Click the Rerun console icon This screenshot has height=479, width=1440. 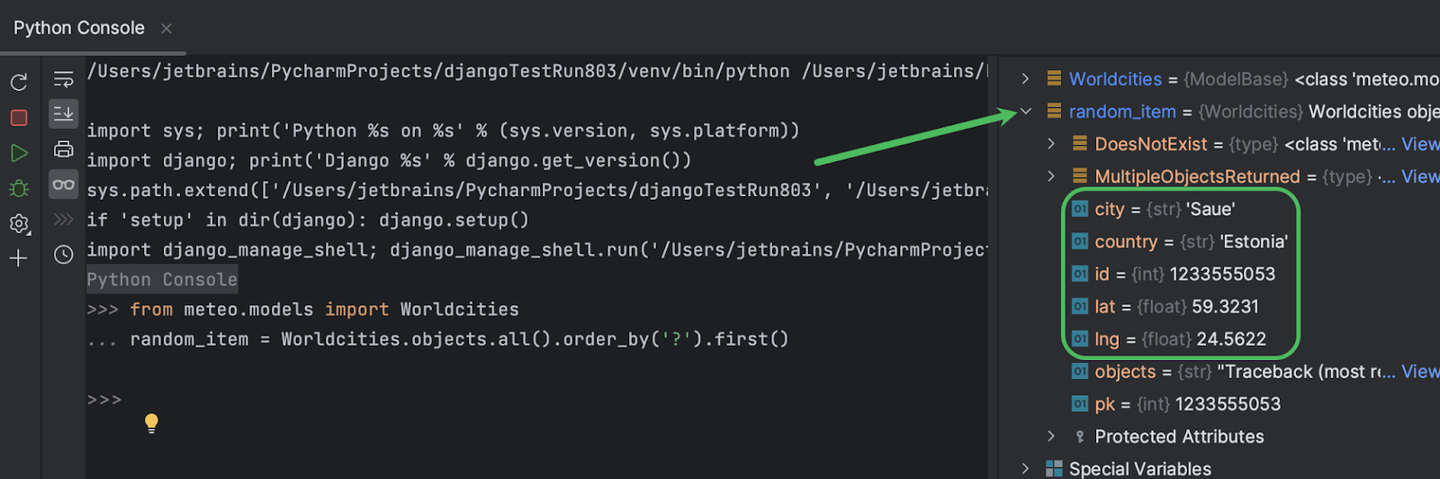tap(19, 82)
